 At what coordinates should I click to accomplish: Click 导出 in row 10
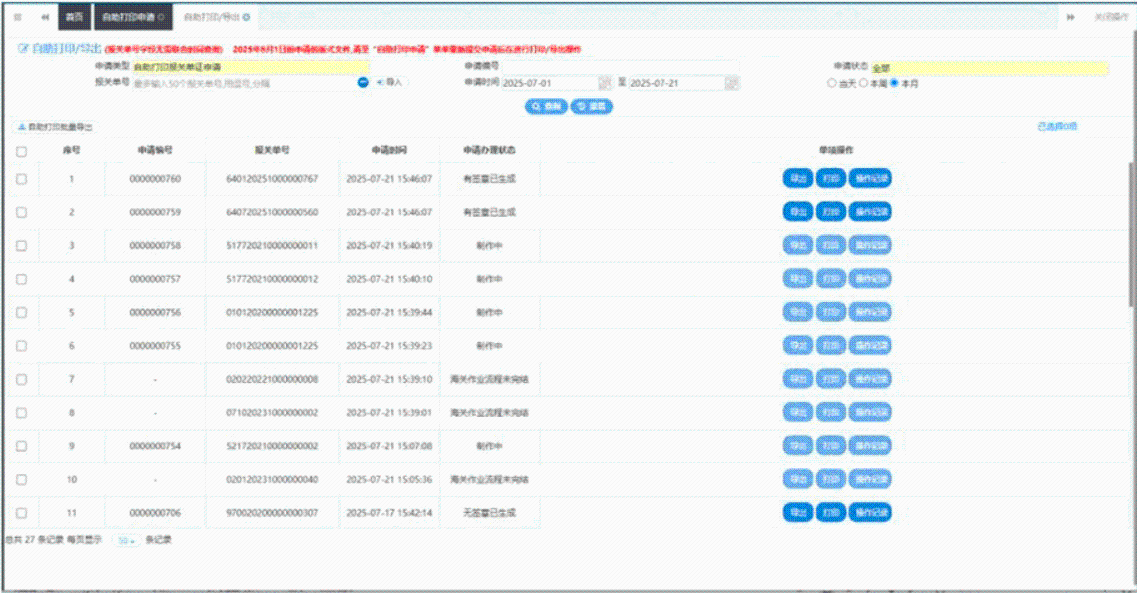pyautogui.click(x=798, y=479)
